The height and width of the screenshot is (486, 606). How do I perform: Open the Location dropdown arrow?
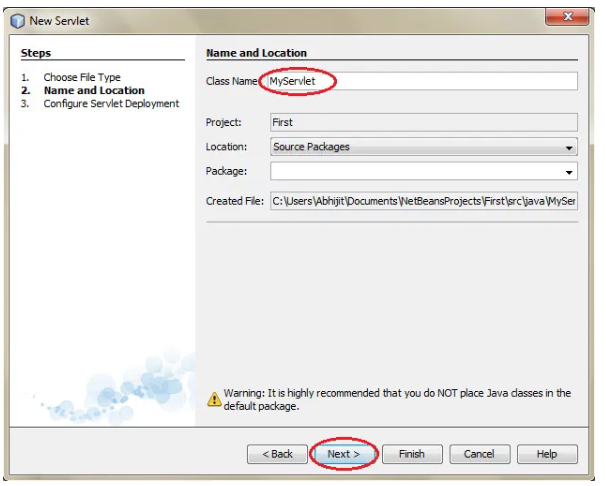coord(569,147)
